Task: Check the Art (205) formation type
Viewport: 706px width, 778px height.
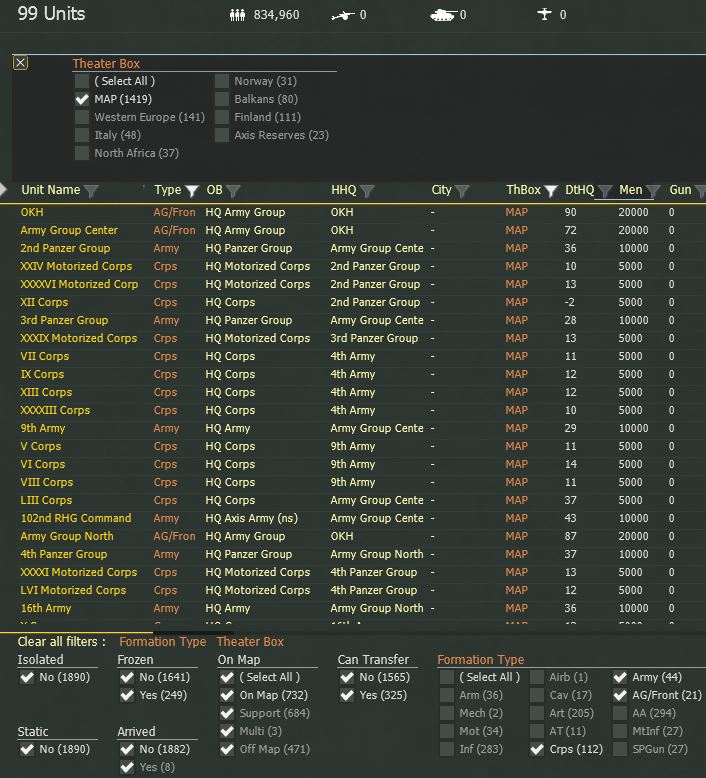Action: pos(537,713)
